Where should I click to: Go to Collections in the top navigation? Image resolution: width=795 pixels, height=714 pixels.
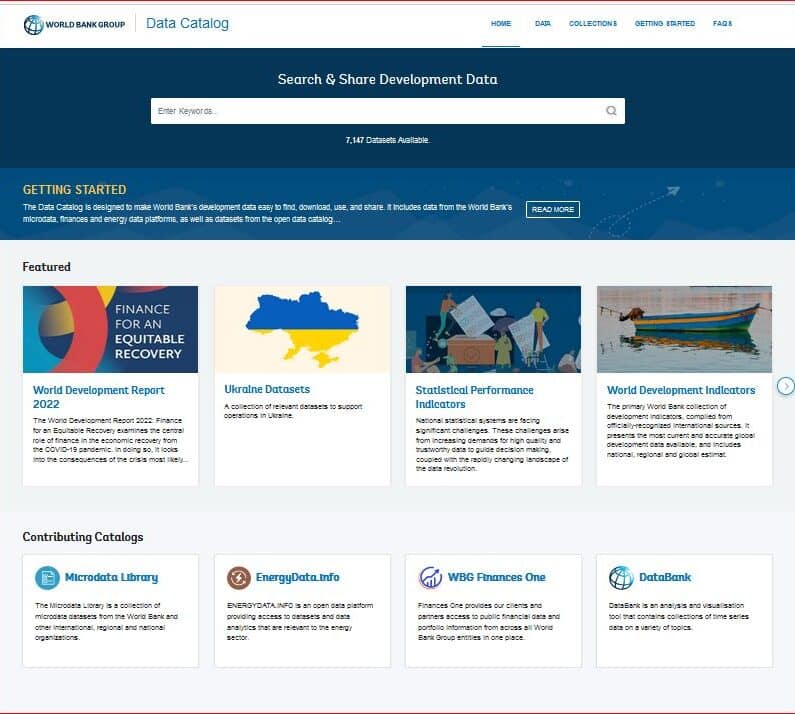(593, 23)
